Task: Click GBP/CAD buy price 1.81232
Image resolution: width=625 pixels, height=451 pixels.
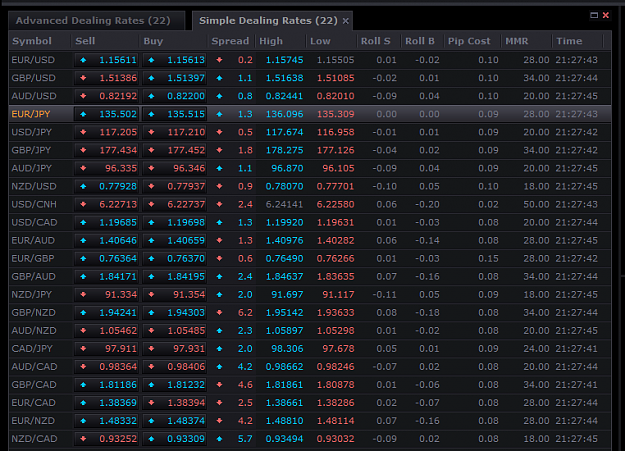Action: [174, 385]
